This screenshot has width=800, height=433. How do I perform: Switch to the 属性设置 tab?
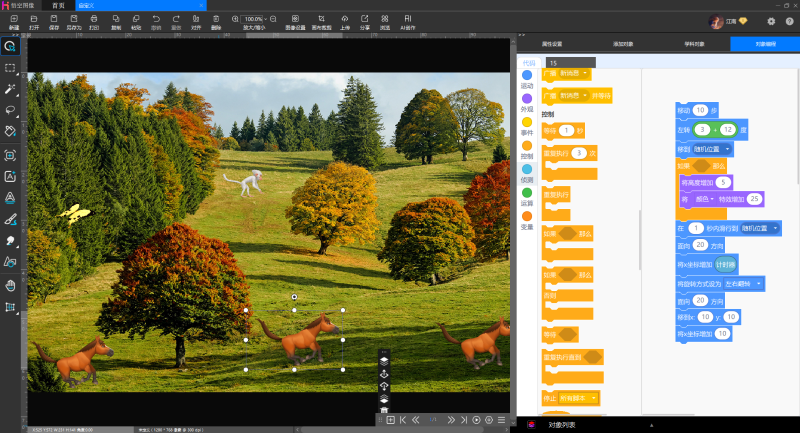[551, 44]
